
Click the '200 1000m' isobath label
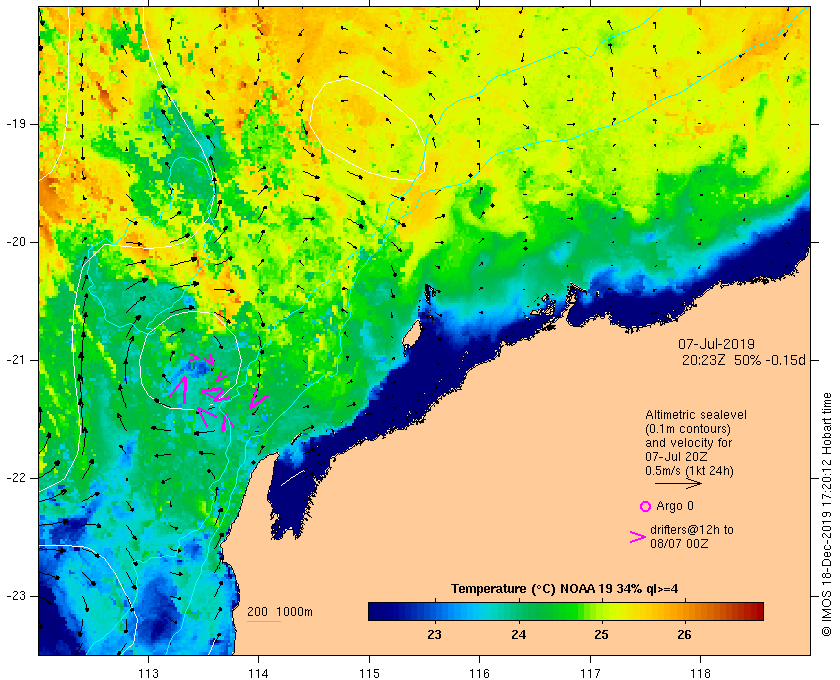(x=280, y=612)
